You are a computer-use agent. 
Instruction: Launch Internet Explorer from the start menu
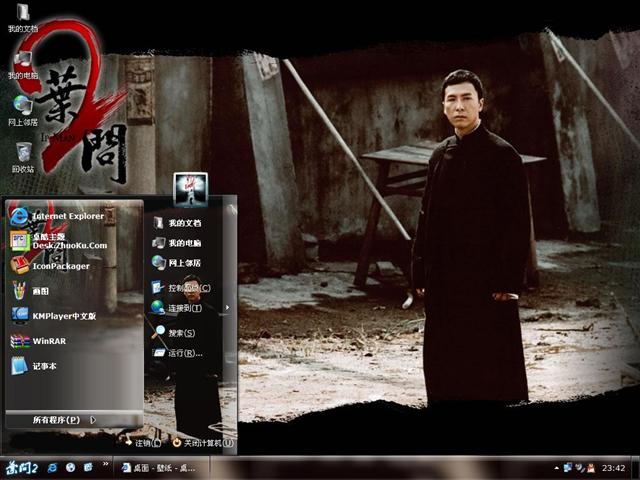point(57,216)
